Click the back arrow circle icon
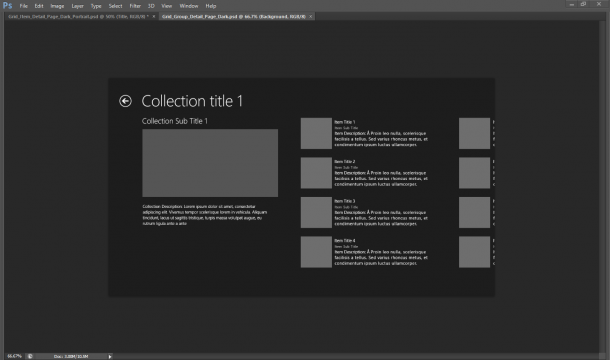Screen dimensions: 610x360 125,101
